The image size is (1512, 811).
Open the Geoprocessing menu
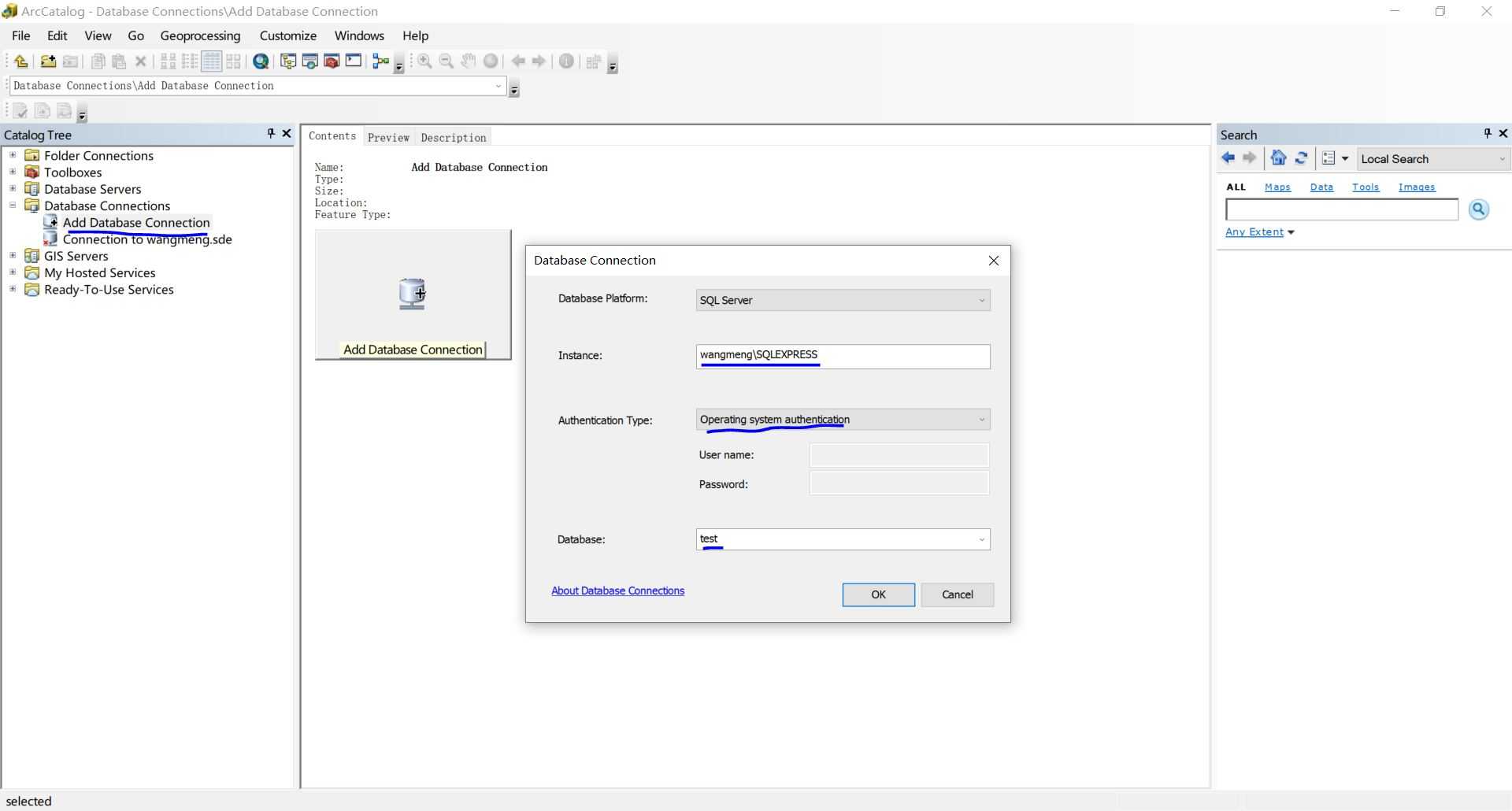point(200,35)
